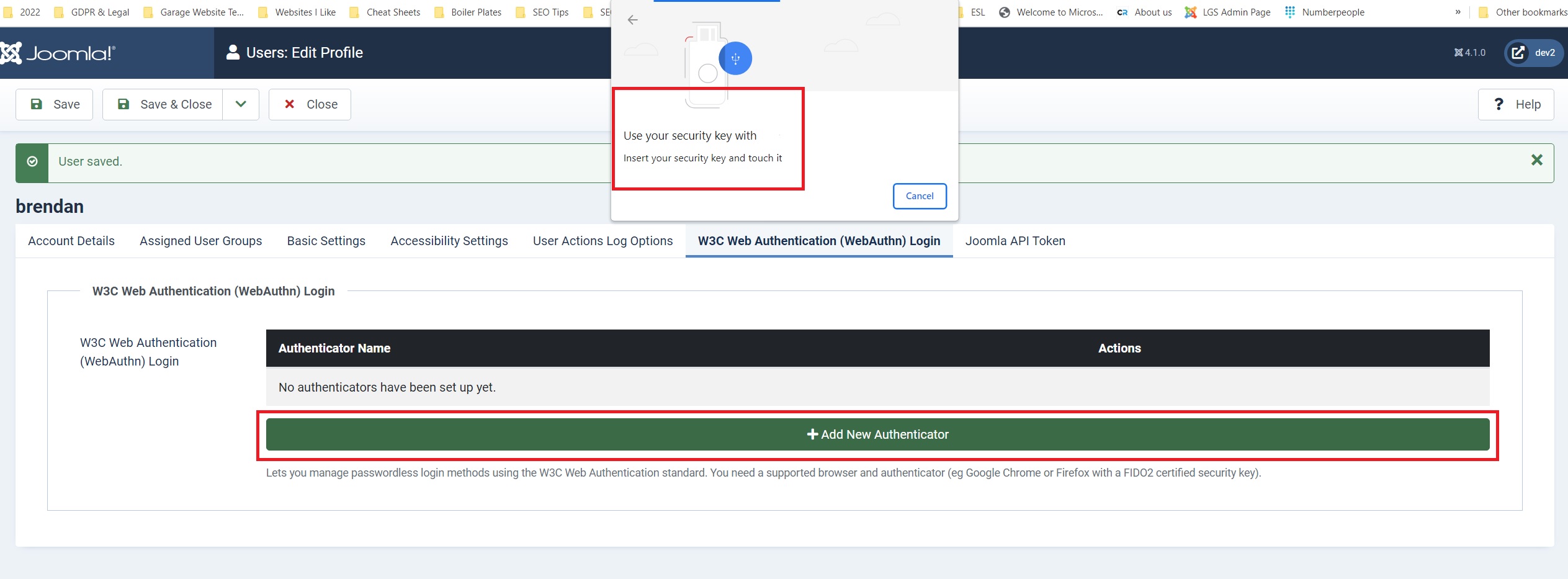Expand the Save & Close dropdown arrow
Screen dimensions: 1568x579
[x=241, y=104]
